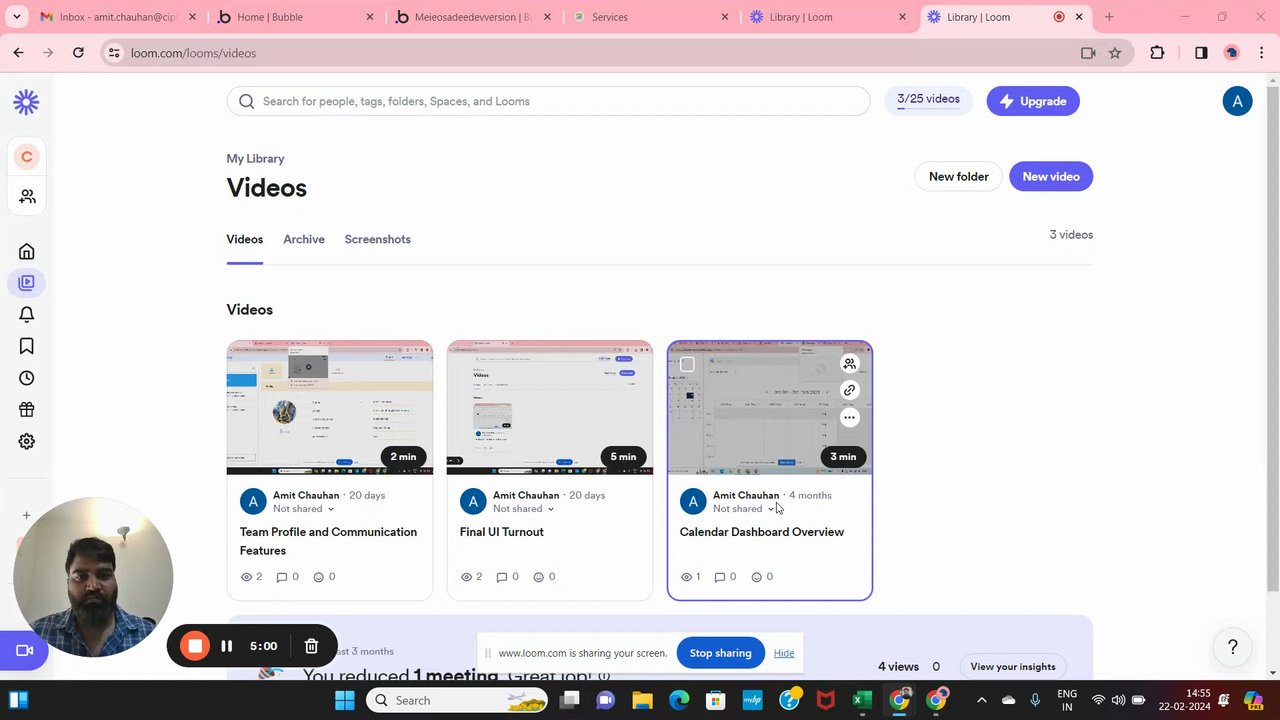
Task: Switch to Home | Bubble browser tab
Action: [x=296, y=17]
